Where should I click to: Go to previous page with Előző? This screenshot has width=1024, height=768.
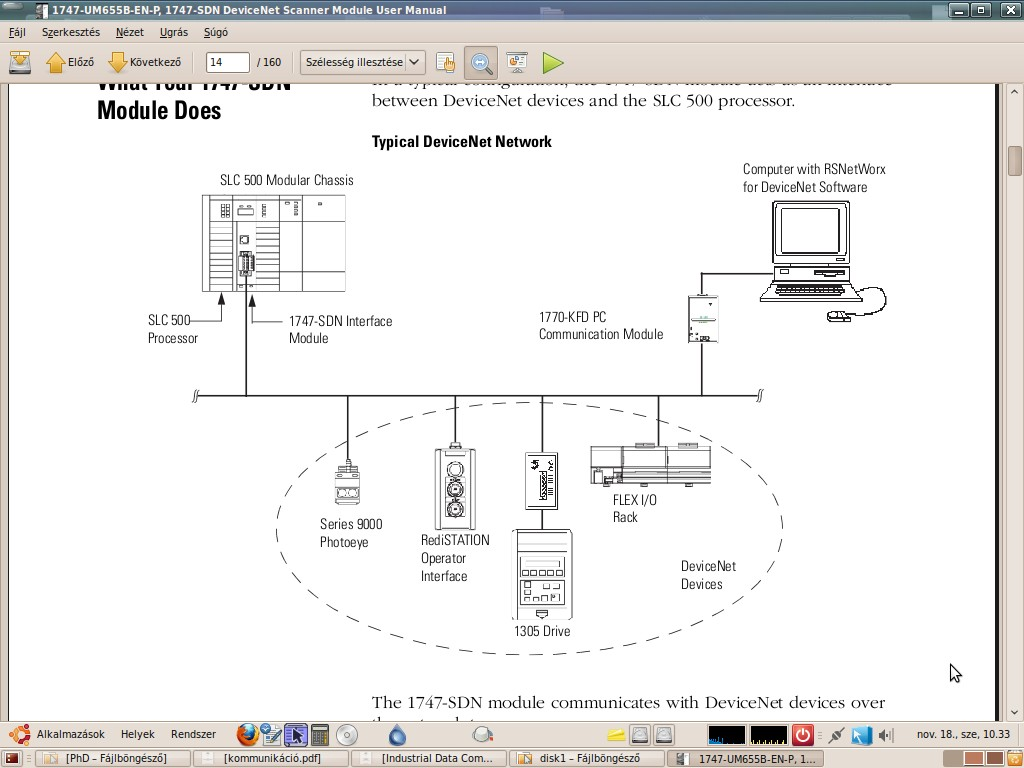coord(70,63)
